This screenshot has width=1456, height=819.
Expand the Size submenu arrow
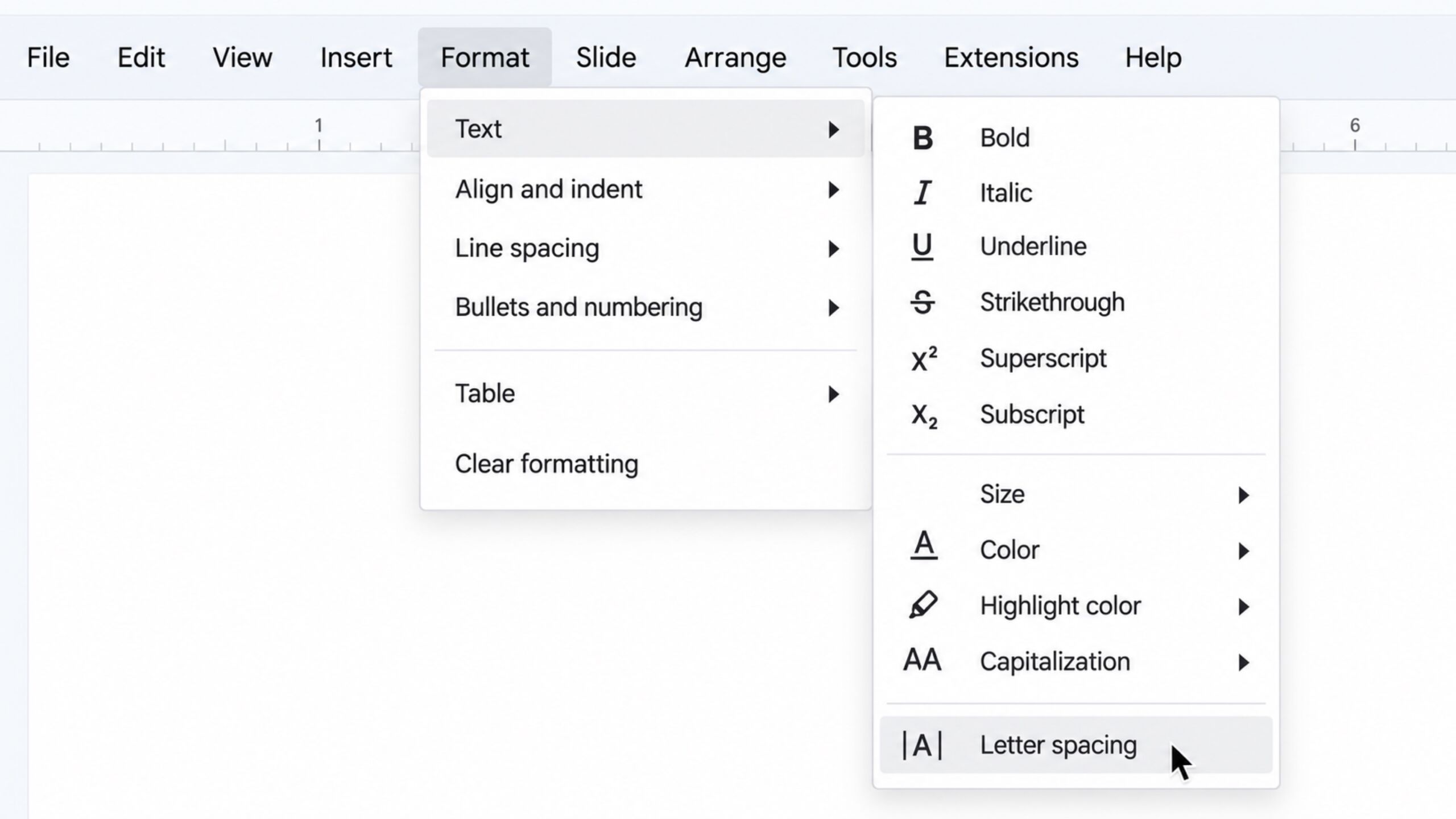[x=1243, y=495]
